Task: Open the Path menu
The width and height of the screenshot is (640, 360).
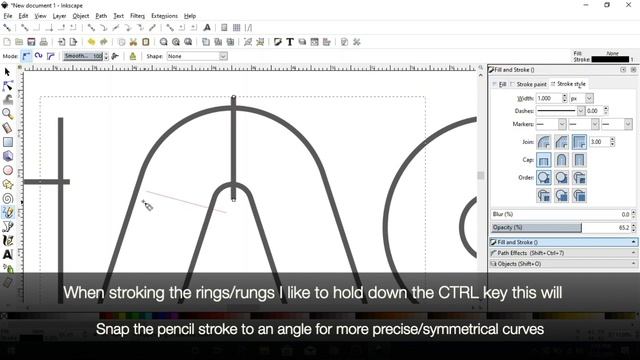Action: pos(101,16)
